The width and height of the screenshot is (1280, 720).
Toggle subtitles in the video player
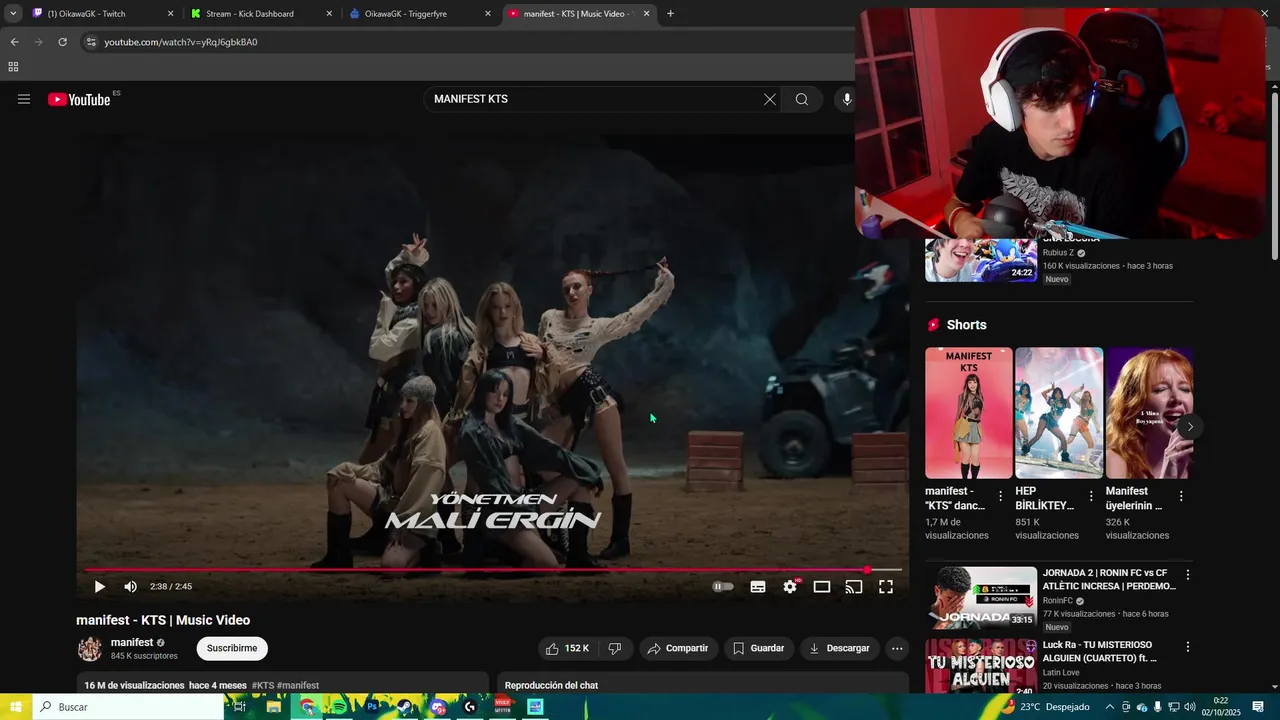(x=758, y=587)
